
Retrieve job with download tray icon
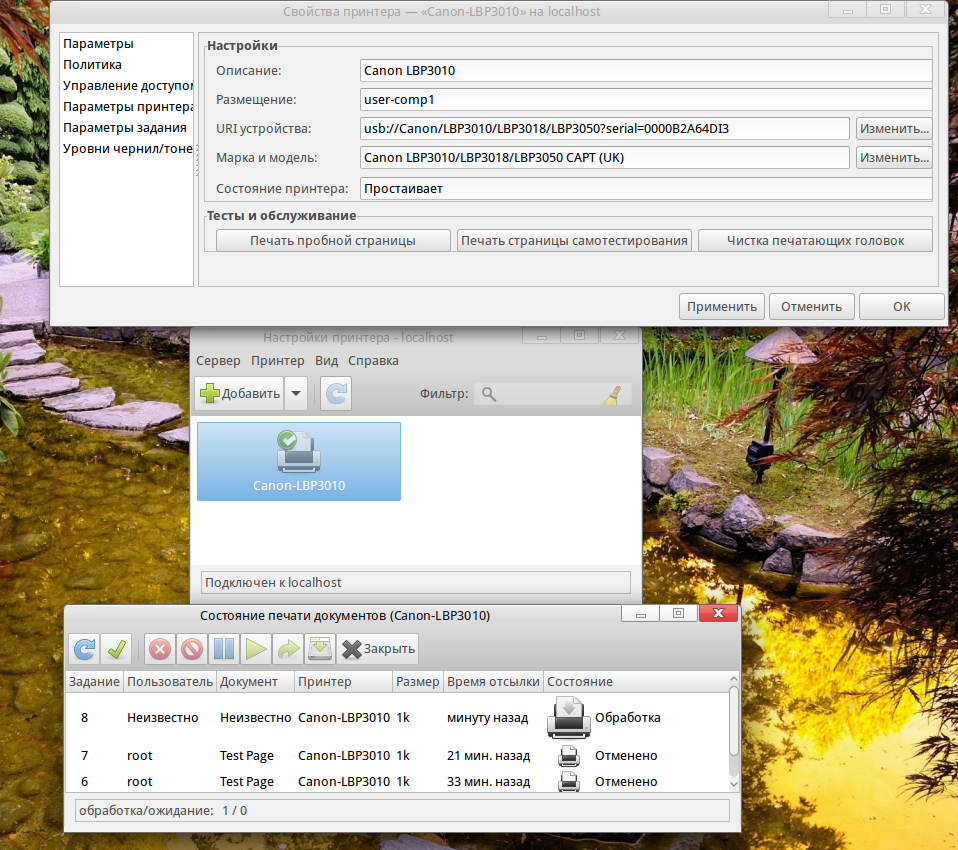coord(319,649)
